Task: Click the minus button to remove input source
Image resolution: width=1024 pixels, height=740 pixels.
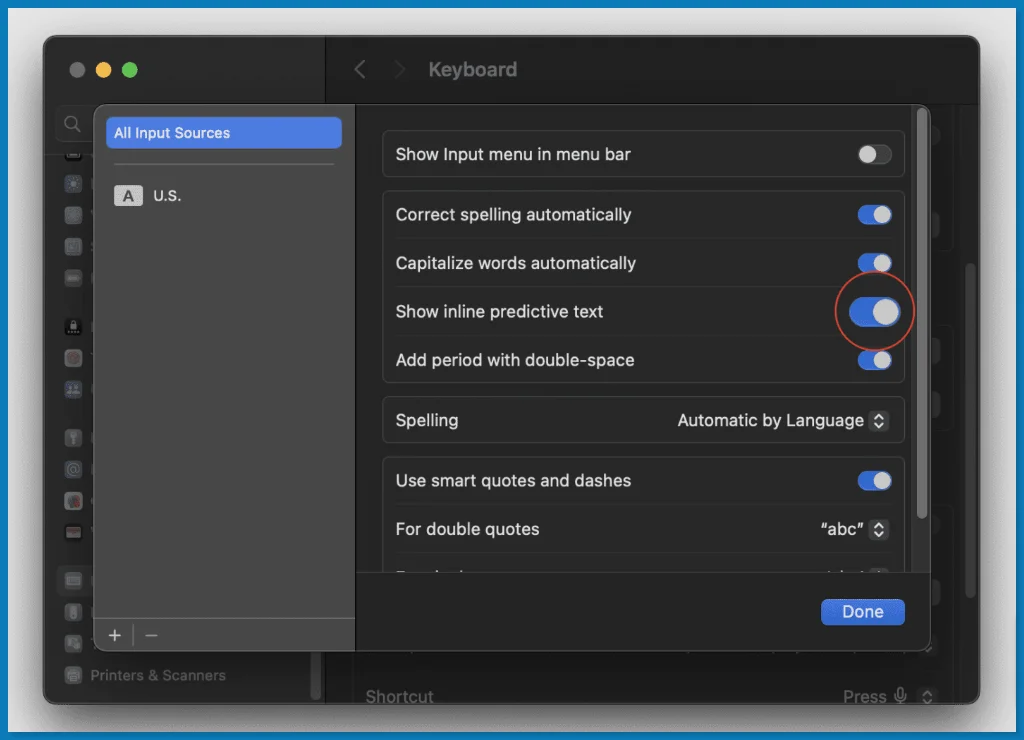Action: [152, 635]
